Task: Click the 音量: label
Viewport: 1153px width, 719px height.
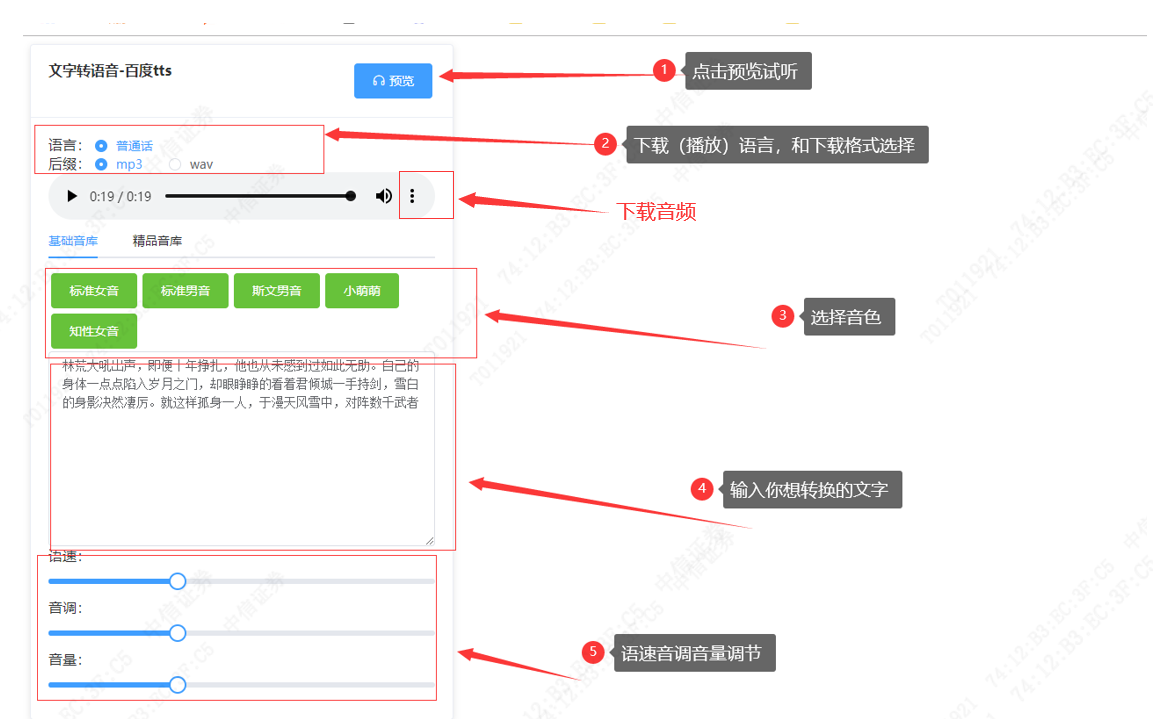Action: click(x=65, y=660)
